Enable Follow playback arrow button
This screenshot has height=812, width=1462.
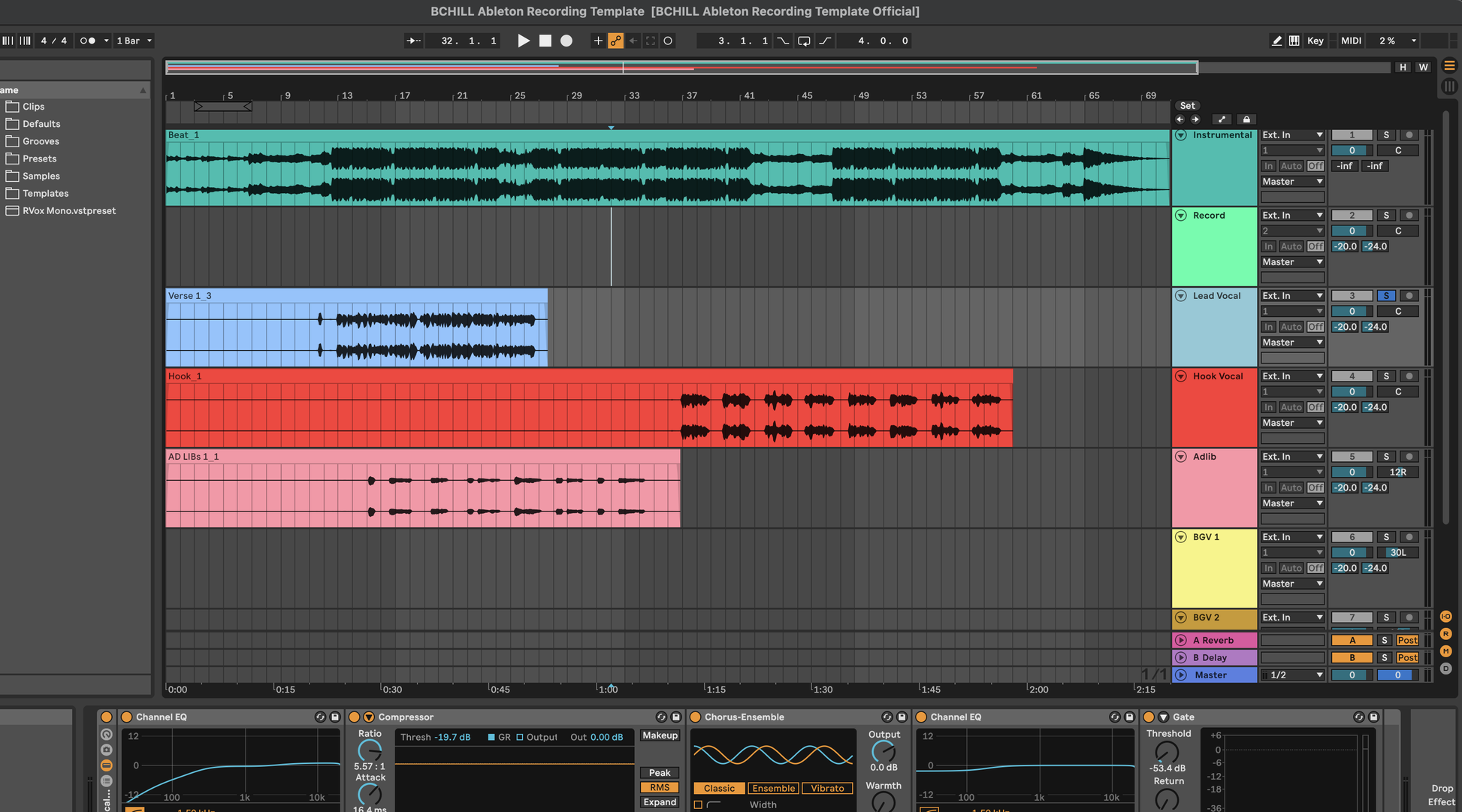click(x=413, y=41)
